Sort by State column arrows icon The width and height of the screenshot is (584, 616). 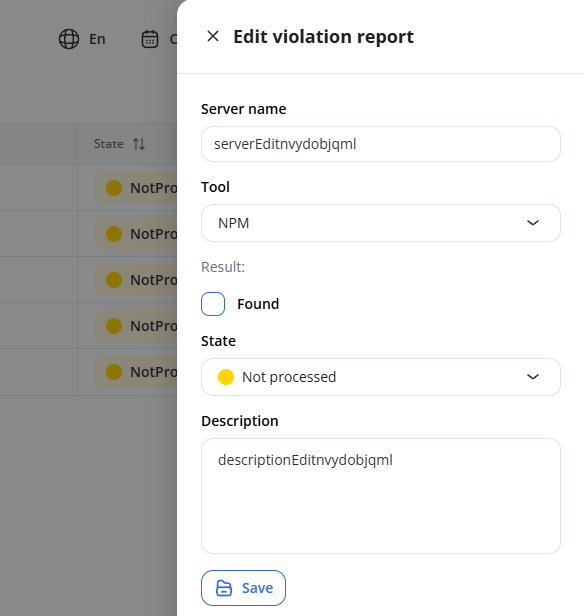(139, 144)
